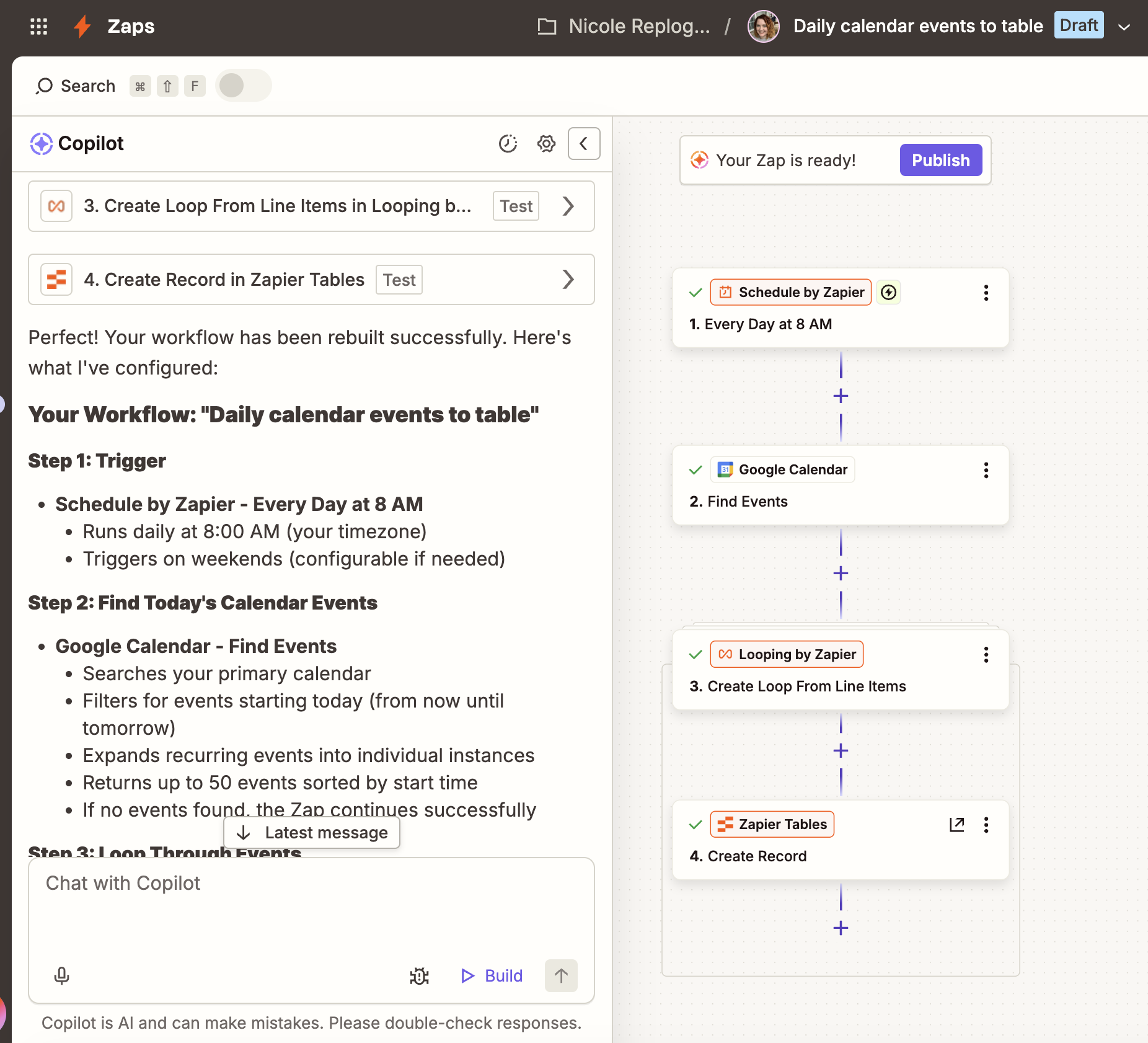Image resolution: width=1148 pixels, height=1043 pixels.
Task: Click the user avatar photo
Action: 763,26
